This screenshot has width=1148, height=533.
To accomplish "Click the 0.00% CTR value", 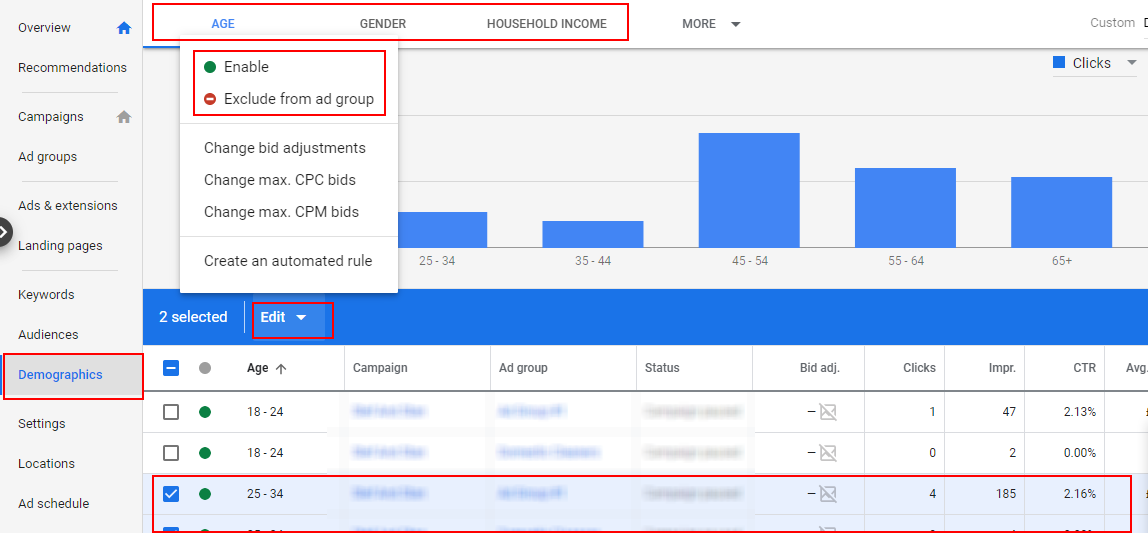I will [1080, 453].
